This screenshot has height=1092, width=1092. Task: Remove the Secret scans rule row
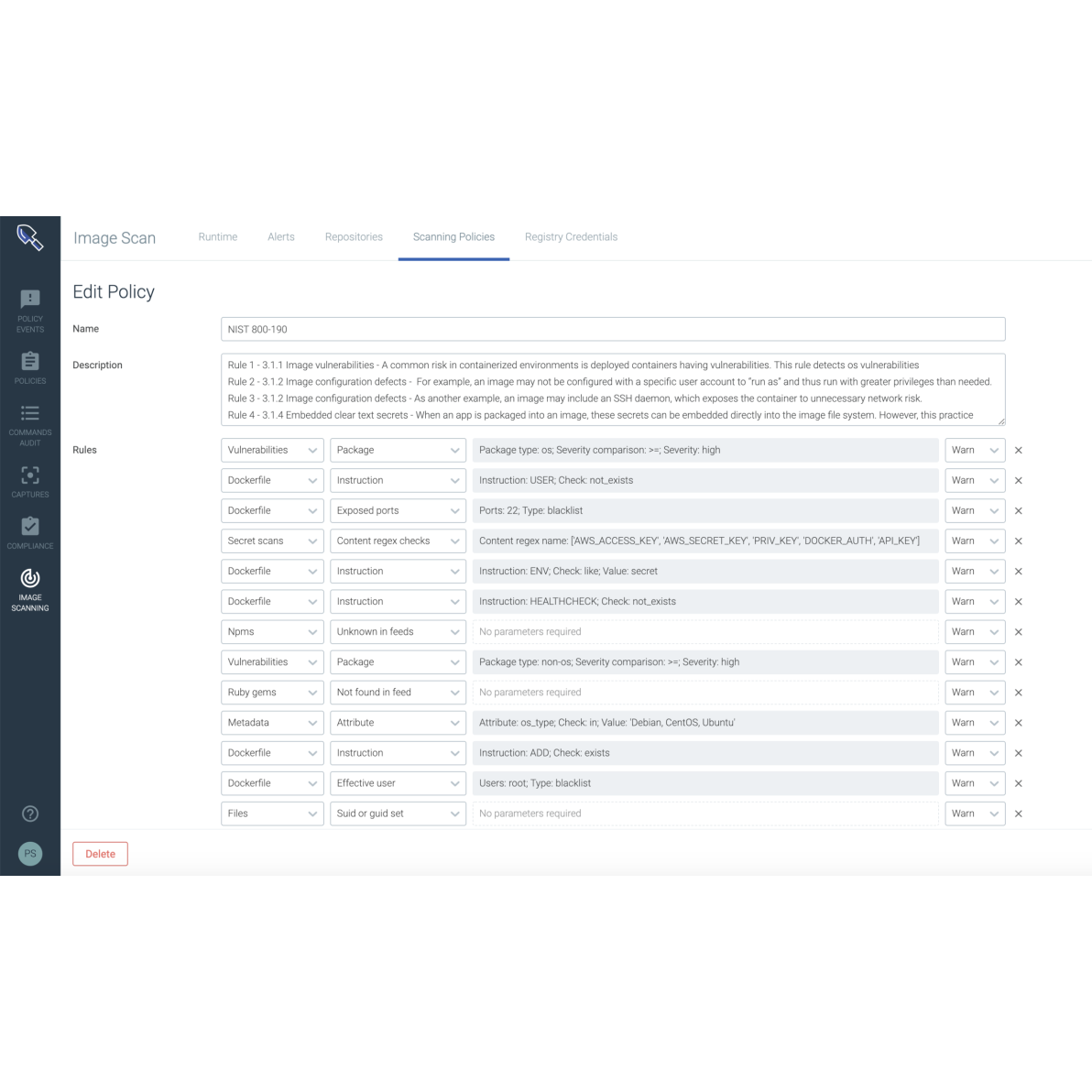[1018, 541]
